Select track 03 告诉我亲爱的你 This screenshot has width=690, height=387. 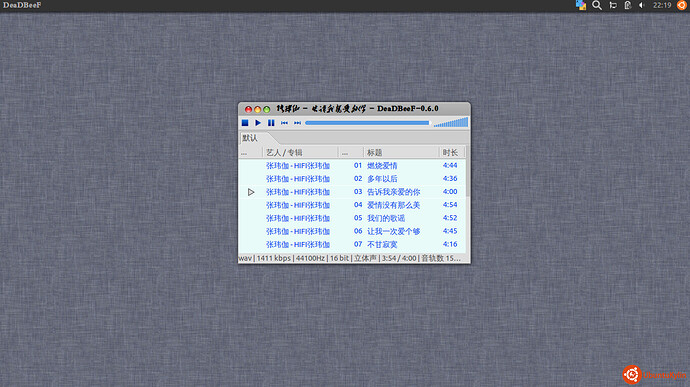(352, 192)
